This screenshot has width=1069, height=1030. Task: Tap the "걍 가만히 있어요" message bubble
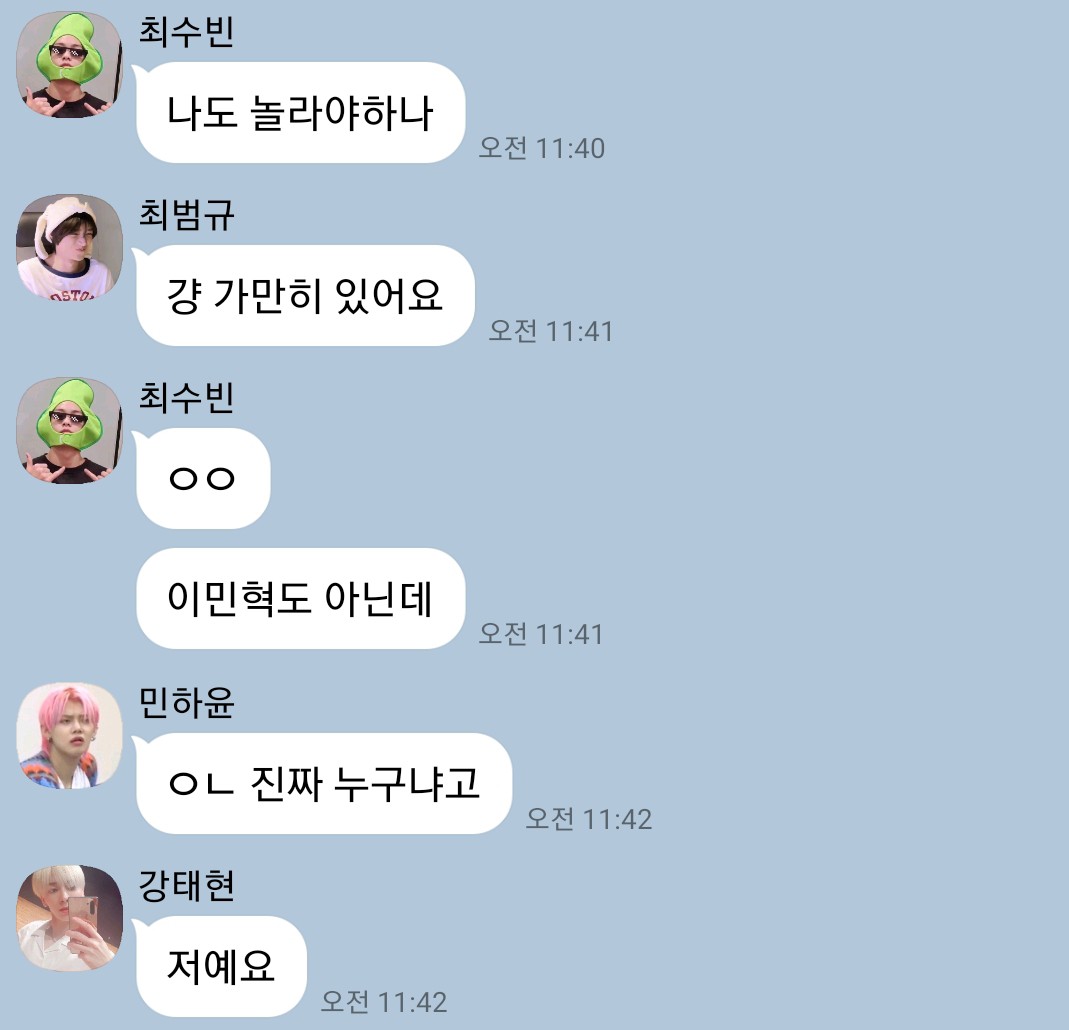[x=305, y=295]
